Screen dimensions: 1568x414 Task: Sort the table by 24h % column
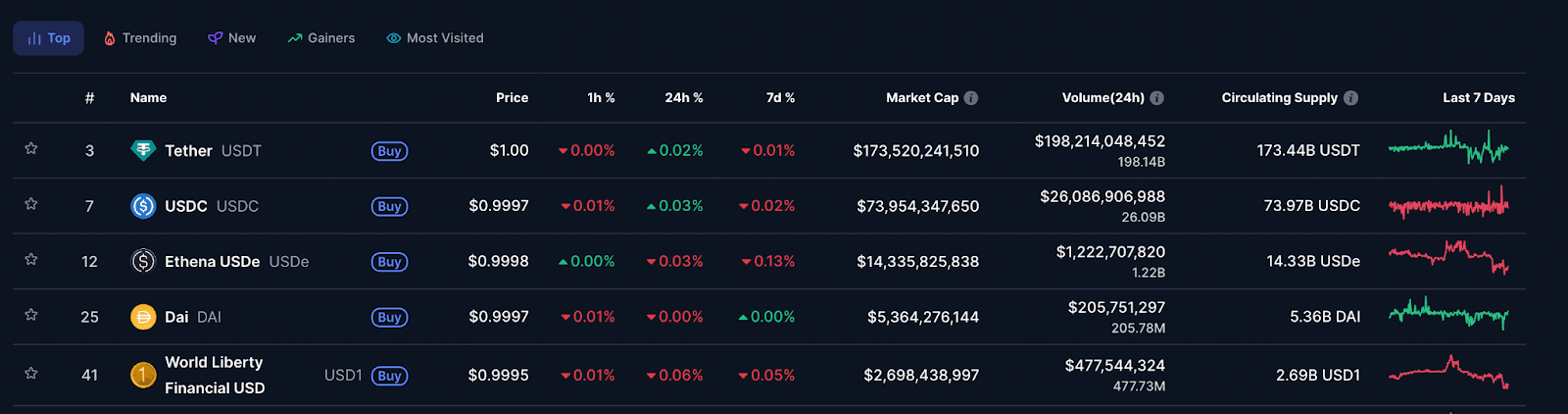[x=683, y=98]
